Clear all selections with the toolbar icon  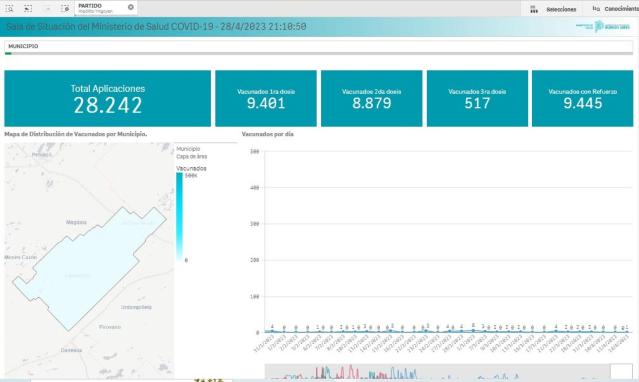click(x=65, y=8)
